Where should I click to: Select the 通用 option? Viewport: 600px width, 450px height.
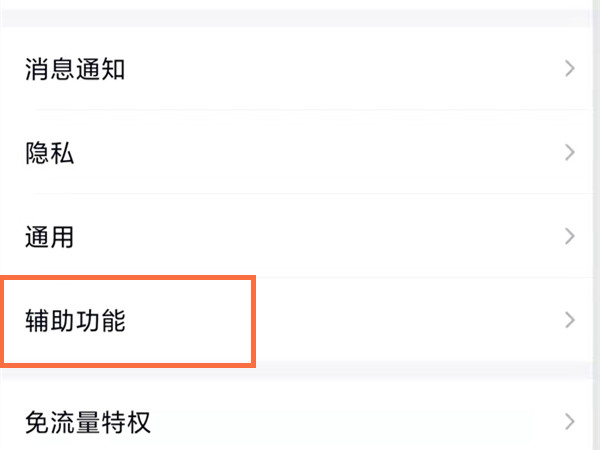[50, 237]
